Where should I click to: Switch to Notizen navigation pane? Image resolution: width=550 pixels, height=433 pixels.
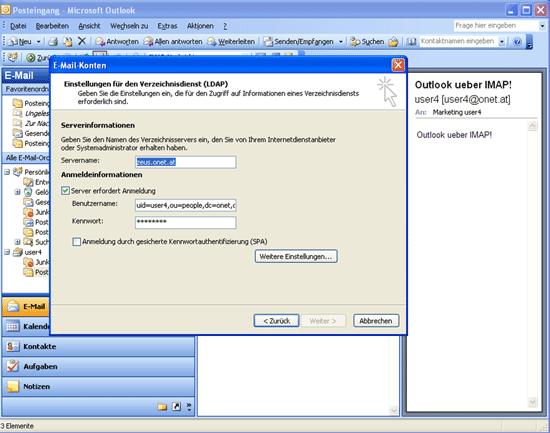[x=98, y=386]
